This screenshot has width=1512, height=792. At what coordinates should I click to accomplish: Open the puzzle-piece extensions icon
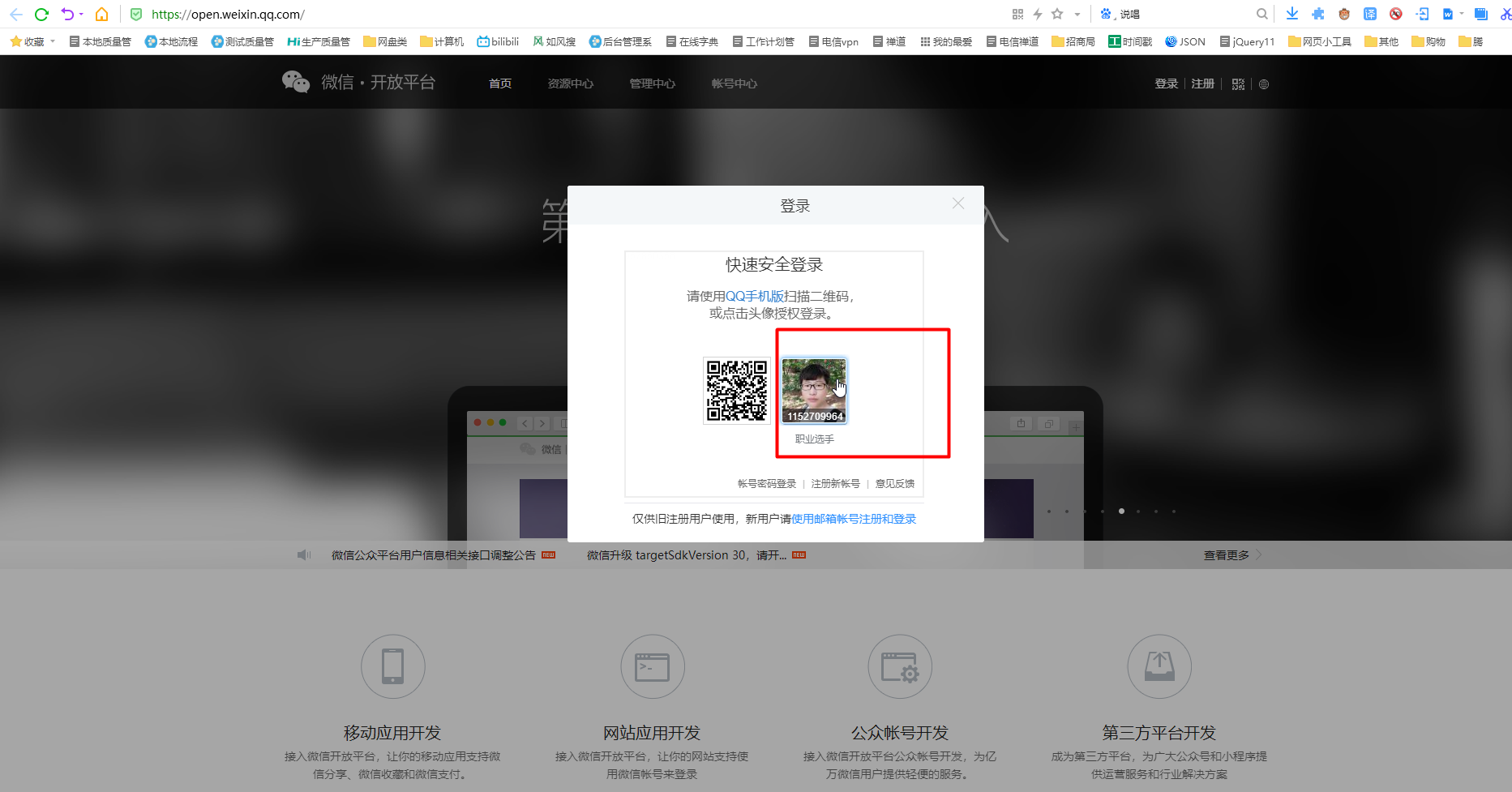point(1318,14)
